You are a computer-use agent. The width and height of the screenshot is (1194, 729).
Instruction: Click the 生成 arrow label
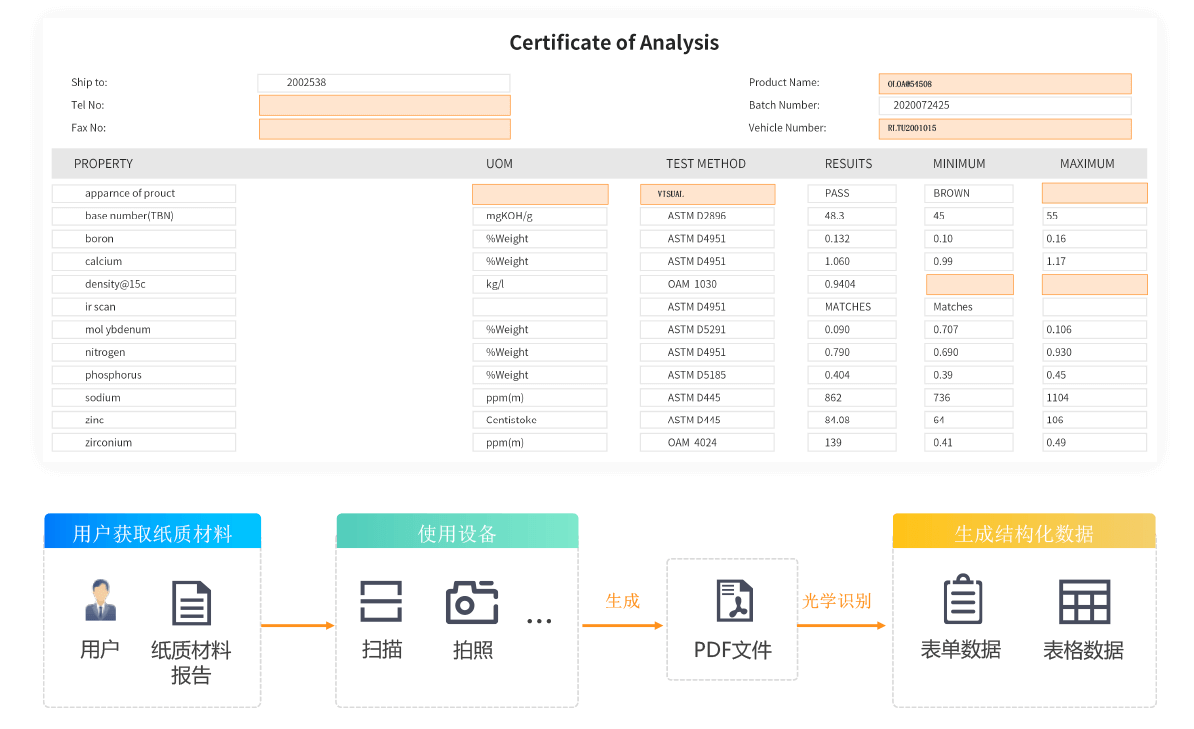pos(622,601)
